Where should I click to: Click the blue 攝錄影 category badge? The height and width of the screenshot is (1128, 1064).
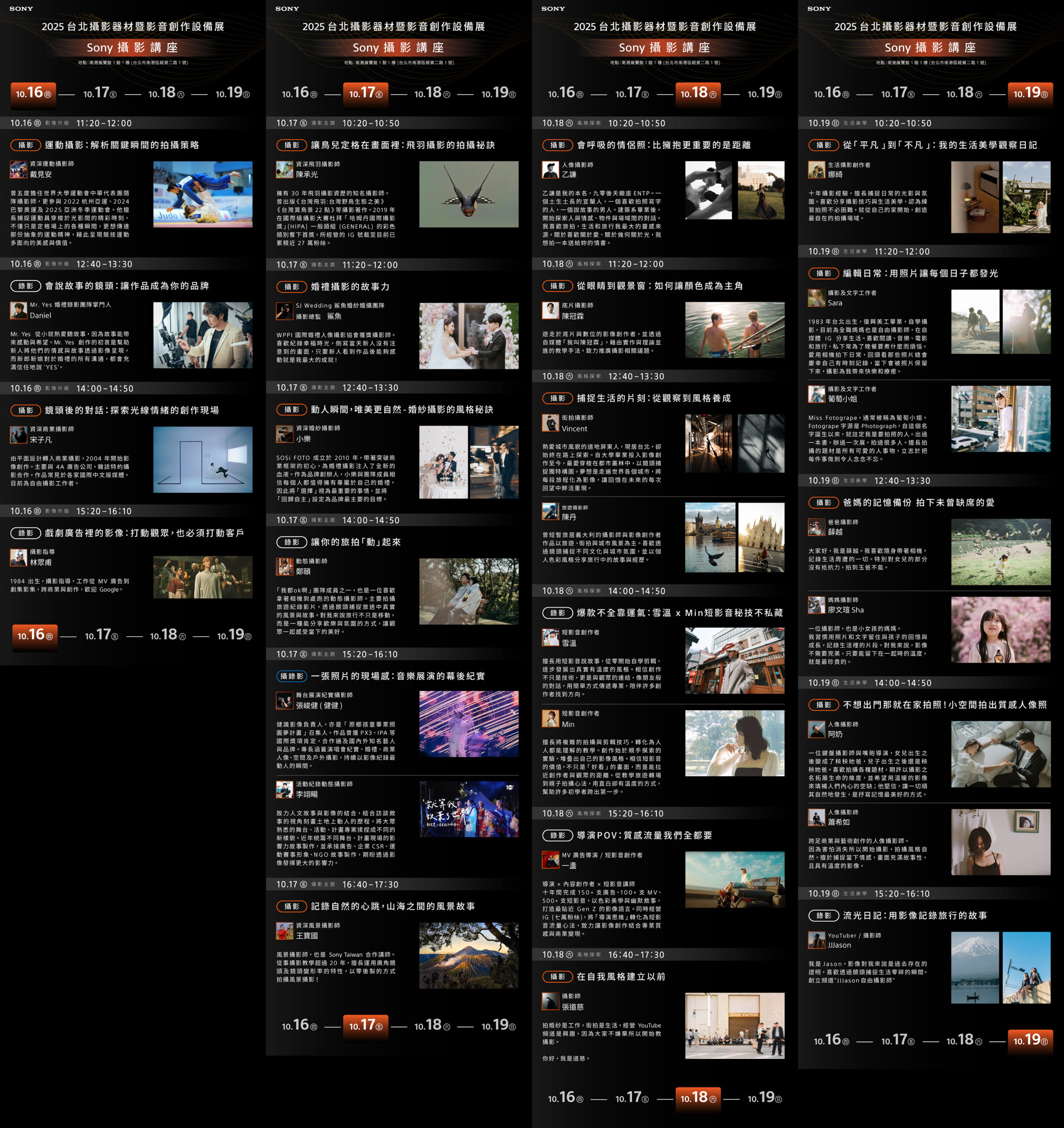click(292, 676)
